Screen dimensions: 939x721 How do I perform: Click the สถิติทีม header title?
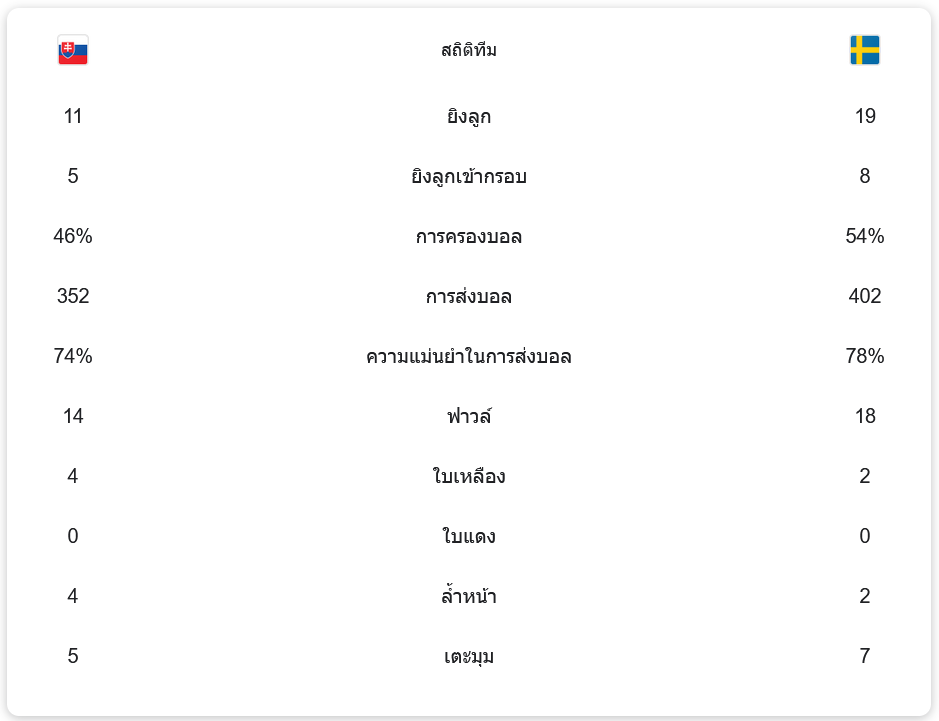click(x=468, y=50)
